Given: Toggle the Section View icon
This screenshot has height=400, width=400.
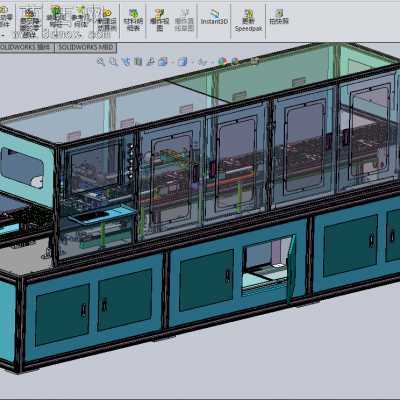Looking at the screenshot, I should pyautogui.click(x=138, y=61).
